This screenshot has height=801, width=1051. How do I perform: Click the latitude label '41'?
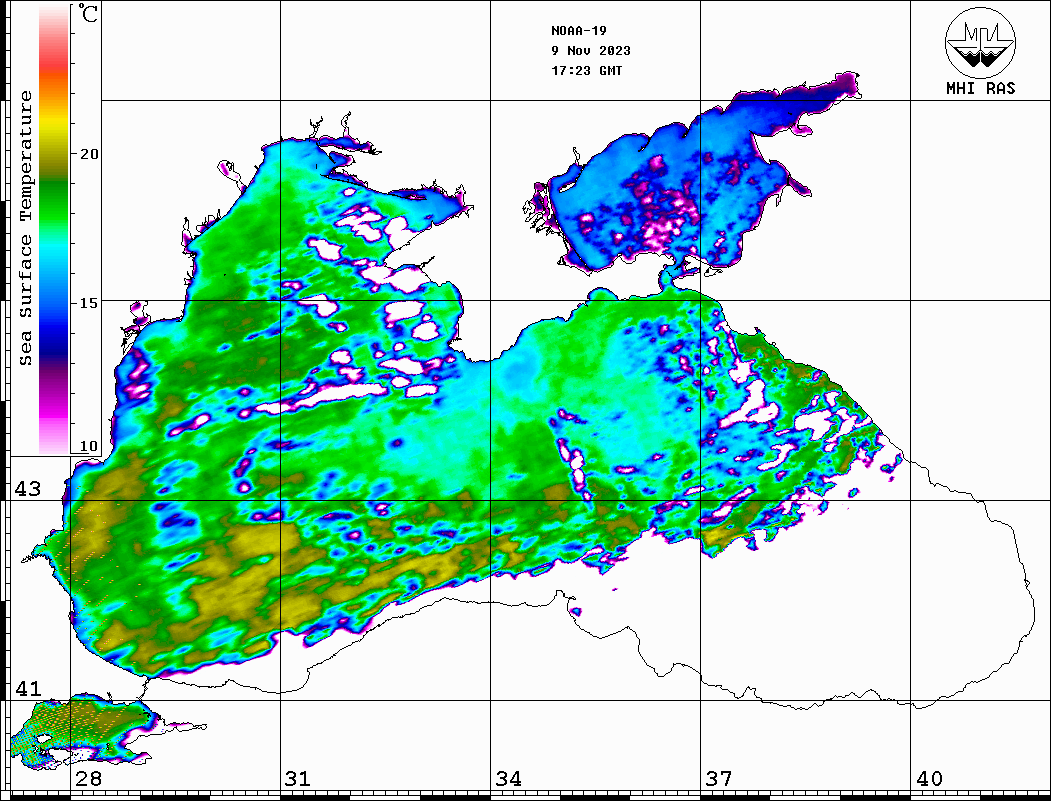[x=28, y=689]
